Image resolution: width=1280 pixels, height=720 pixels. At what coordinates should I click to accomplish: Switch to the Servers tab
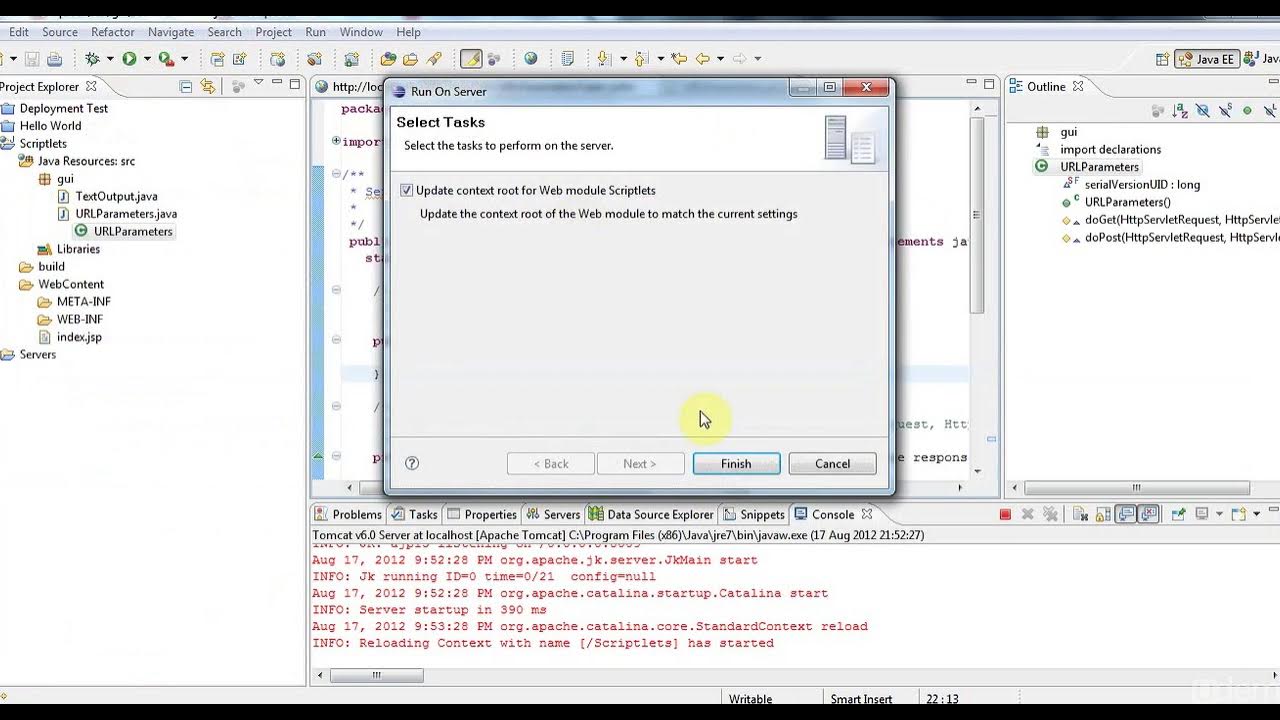[x=553, y=514]
